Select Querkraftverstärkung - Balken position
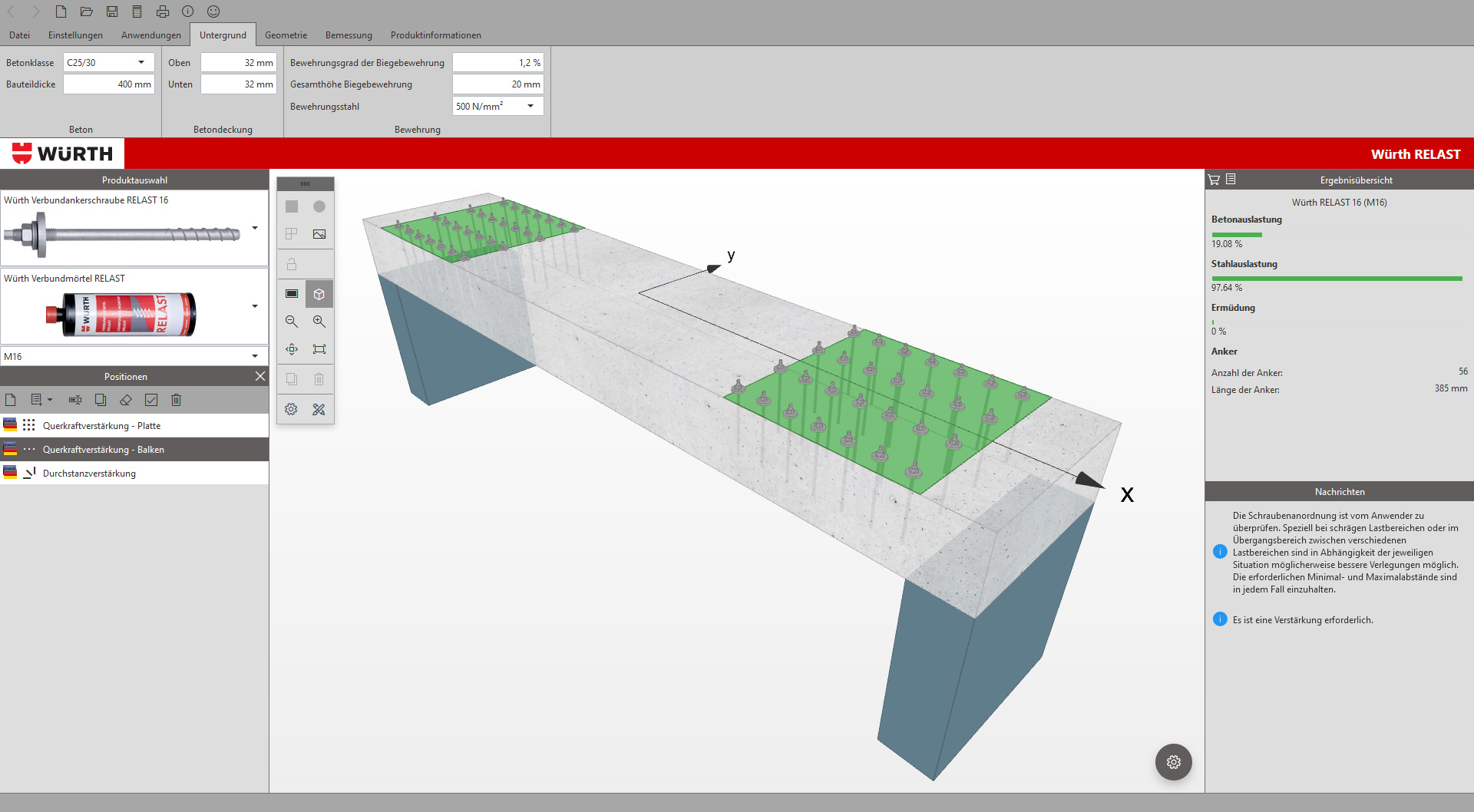This screenshot has height=812, width=1474. click(134, 449)
